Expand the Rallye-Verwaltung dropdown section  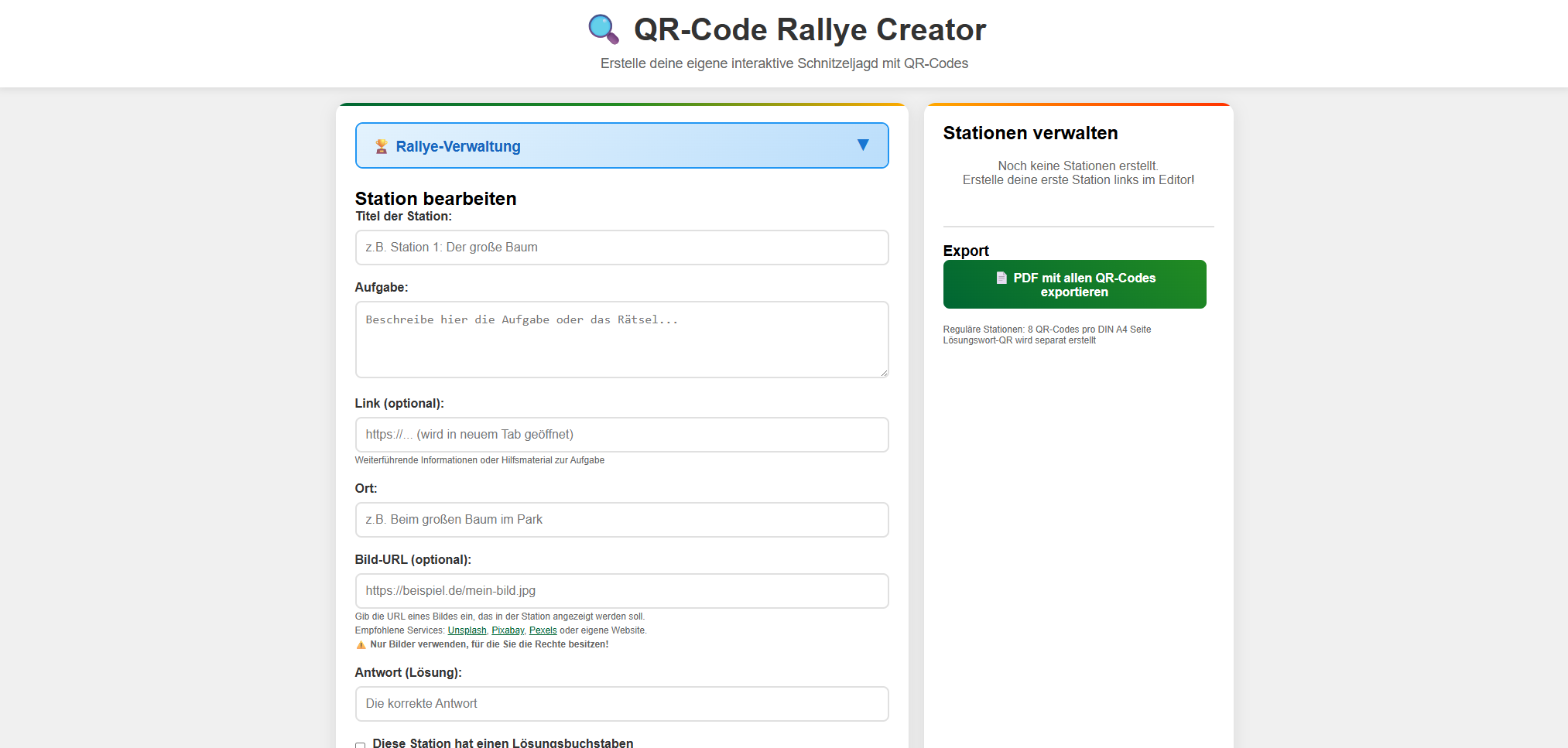(621, 145)
